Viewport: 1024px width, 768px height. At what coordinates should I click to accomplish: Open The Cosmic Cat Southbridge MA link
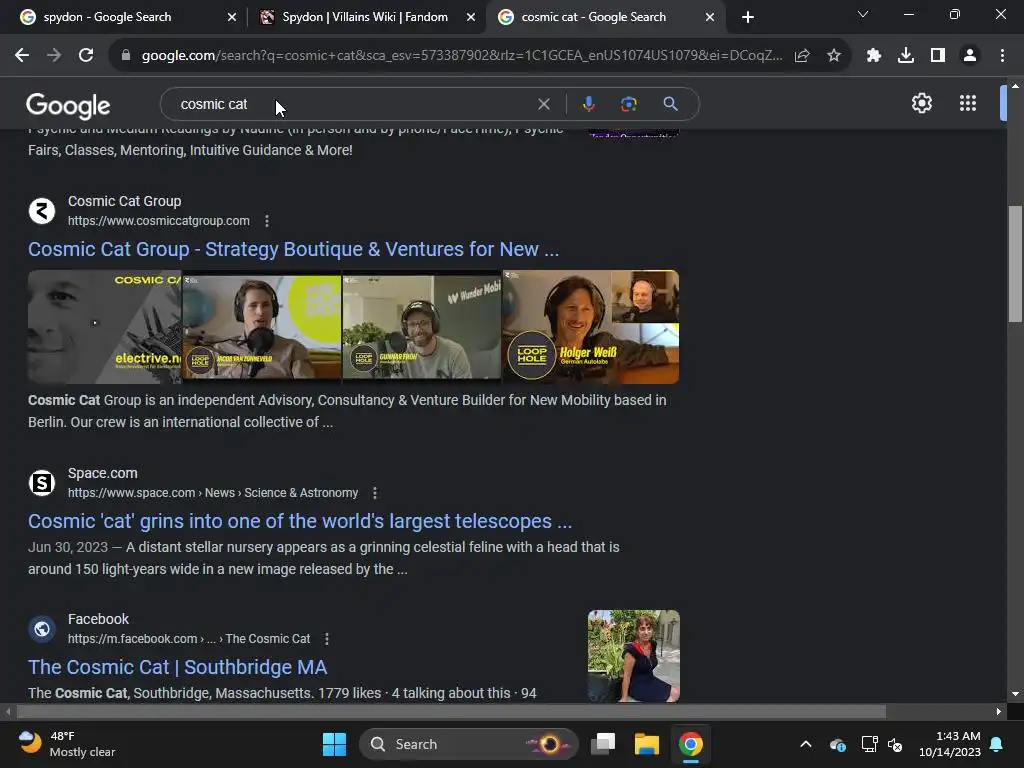pos(178,667)
